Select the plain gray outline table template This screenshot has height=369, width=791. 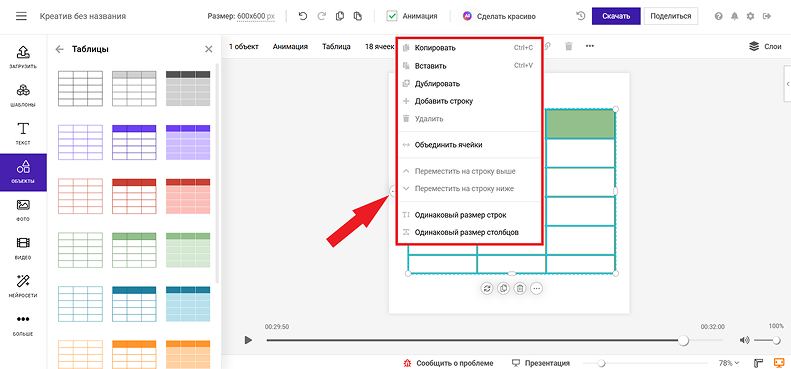80,88
